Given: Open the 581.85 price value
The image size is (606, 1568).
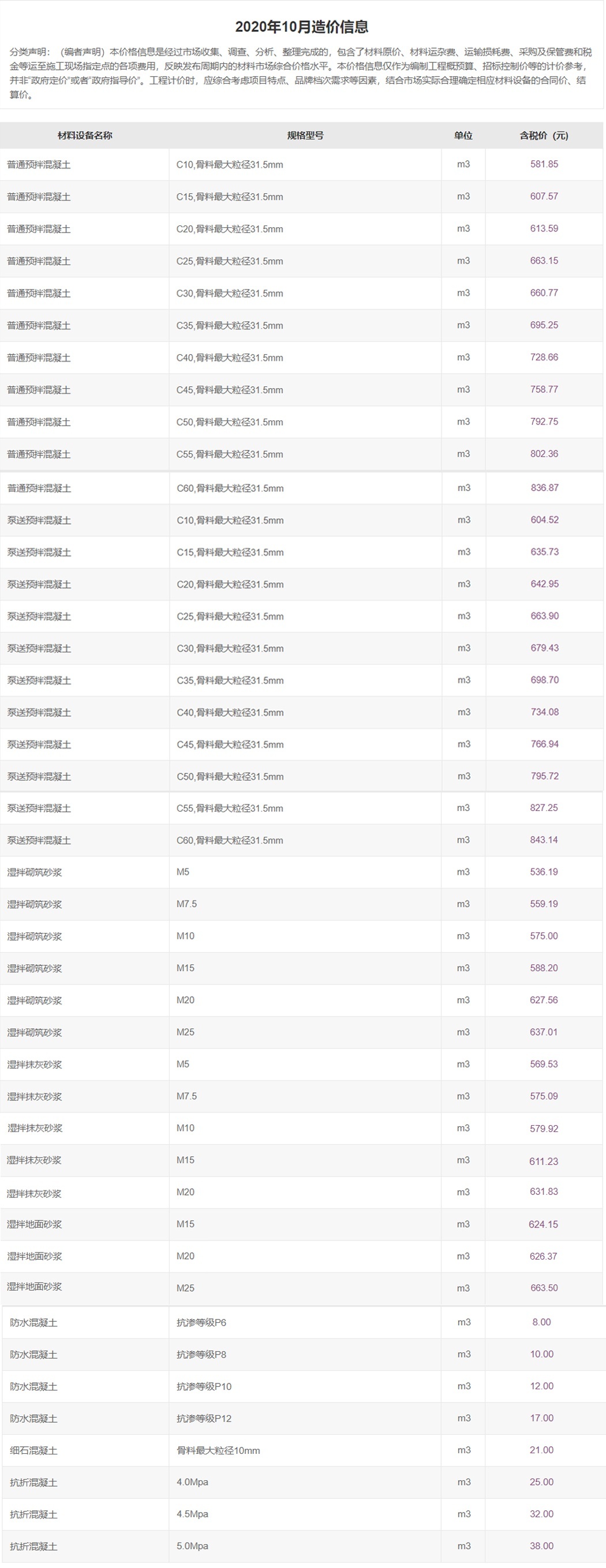Looking at the screenshot, I should click(543, 164).
